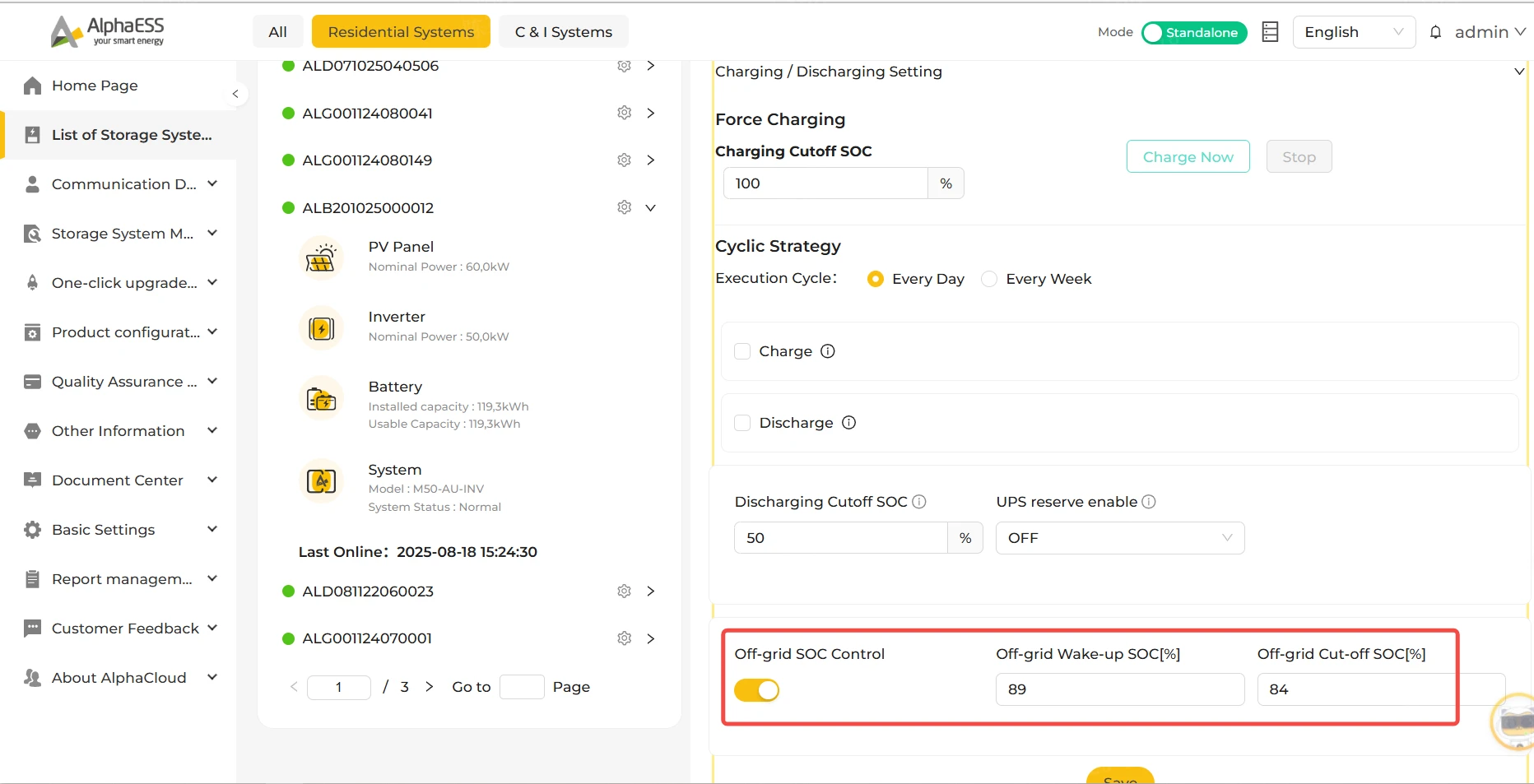1534x784 pixels.
Task: Expand Communication D... submenu chevron
Action: click(x=212, y=183)
